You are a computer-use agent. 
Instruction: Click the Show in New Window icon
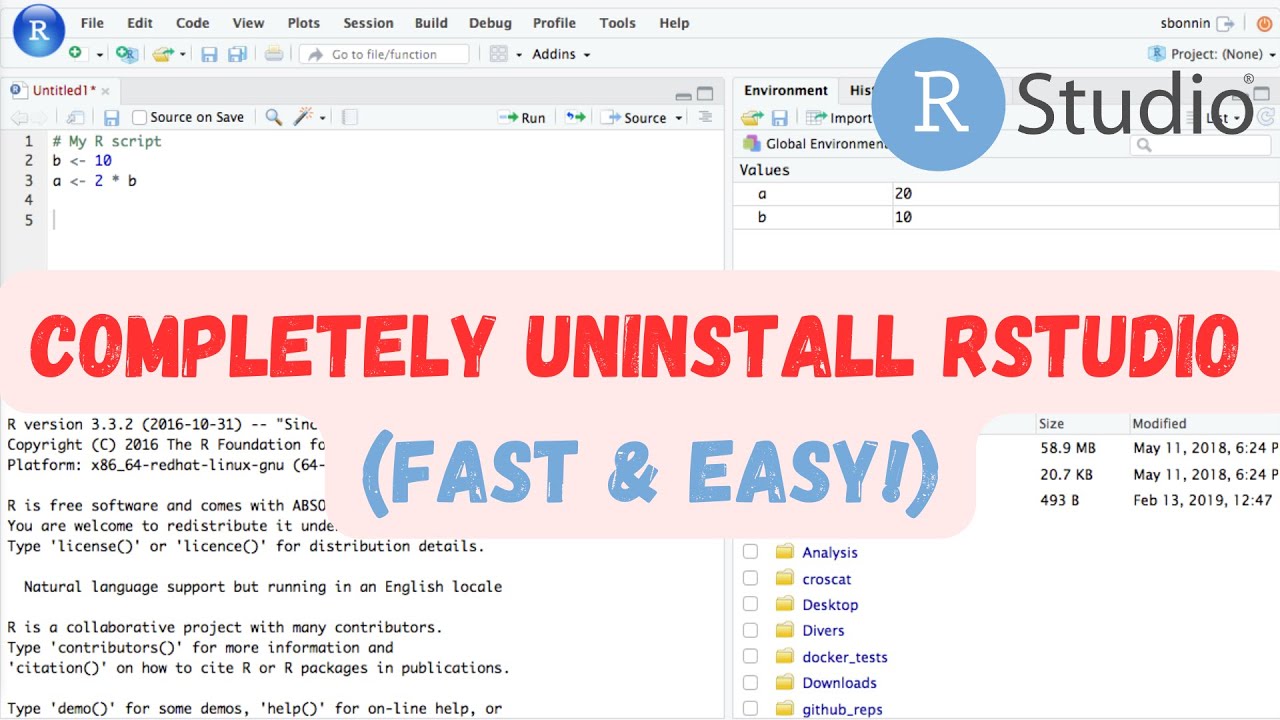pyautogui.click(x=76, y=117)
